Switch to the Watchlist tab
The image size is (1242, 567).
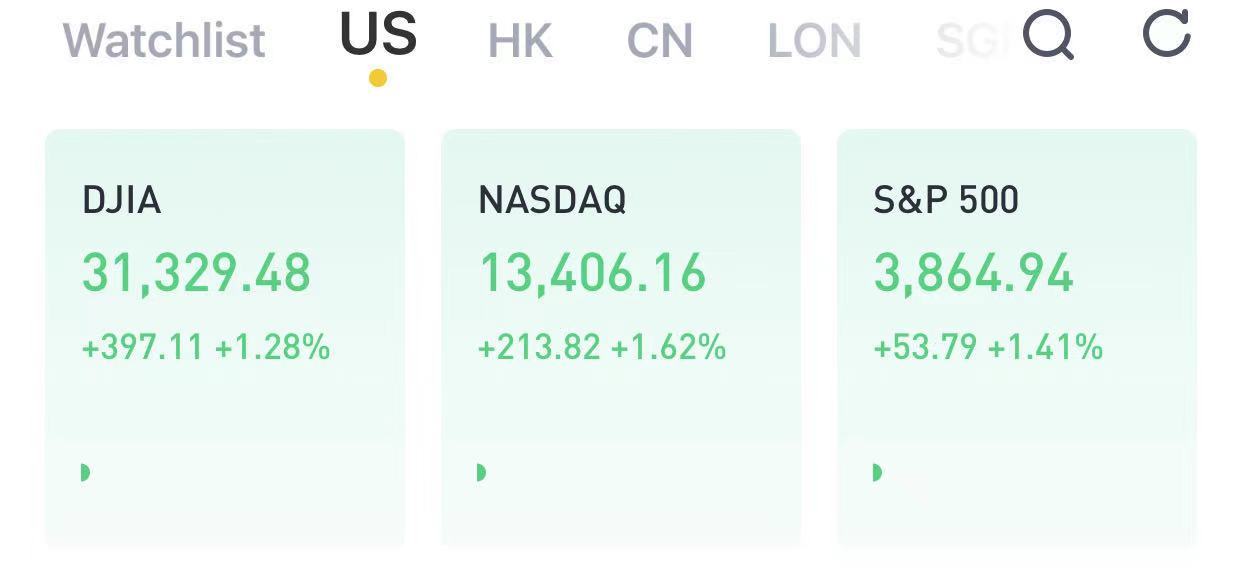point(164,41)
